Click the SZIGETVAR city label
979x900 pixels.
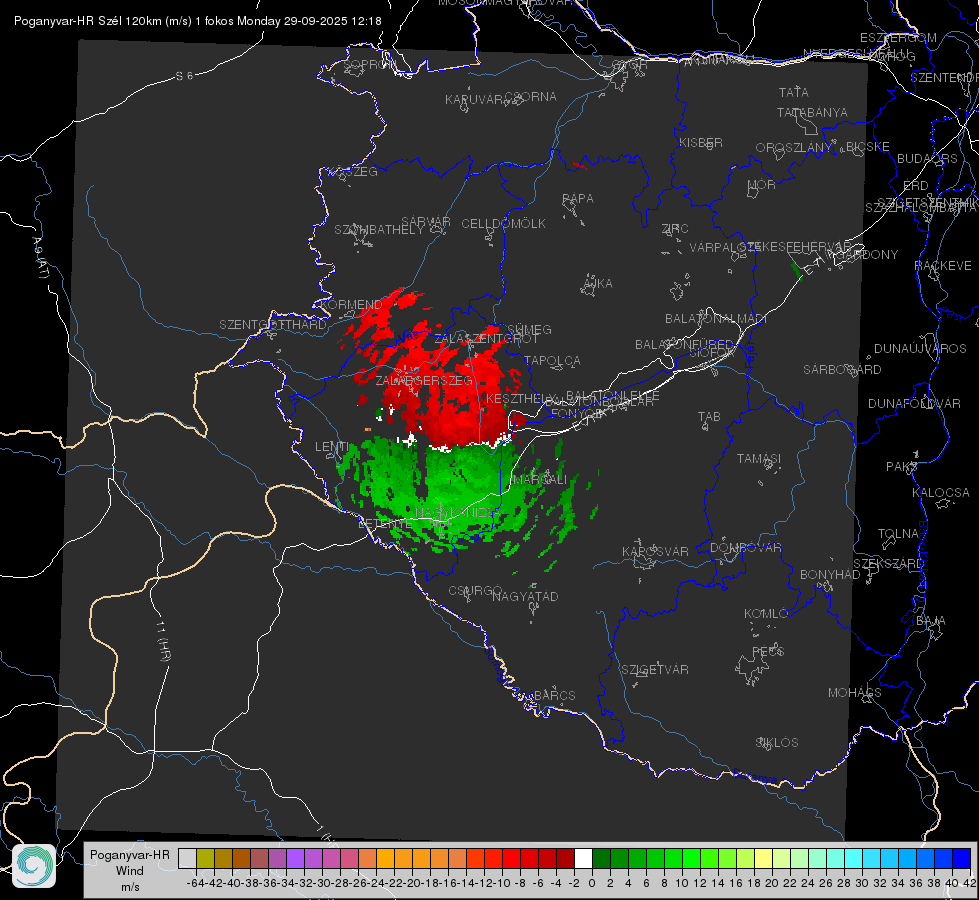point(654,670)
